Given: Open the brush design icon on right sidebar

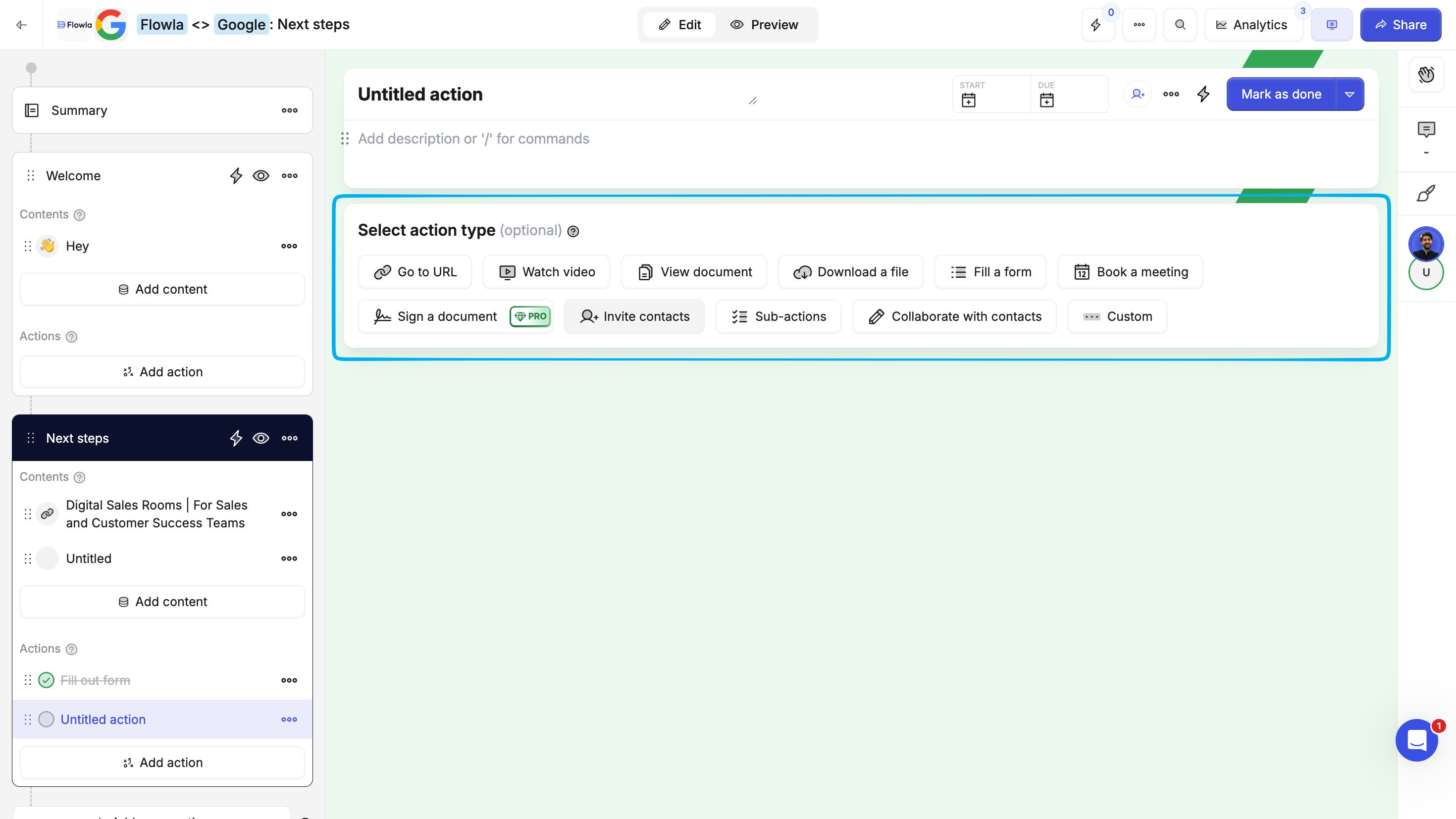Looking at the screenshot, I should click(1425, 193).
